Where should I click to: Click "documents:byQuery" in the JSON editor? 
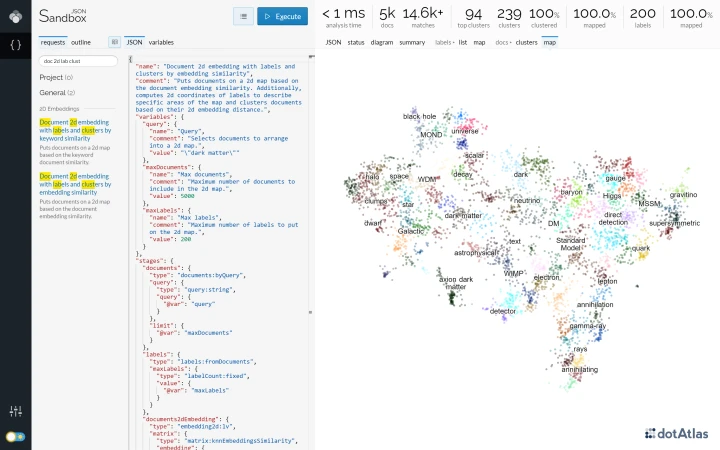click(x=211, y=276)
